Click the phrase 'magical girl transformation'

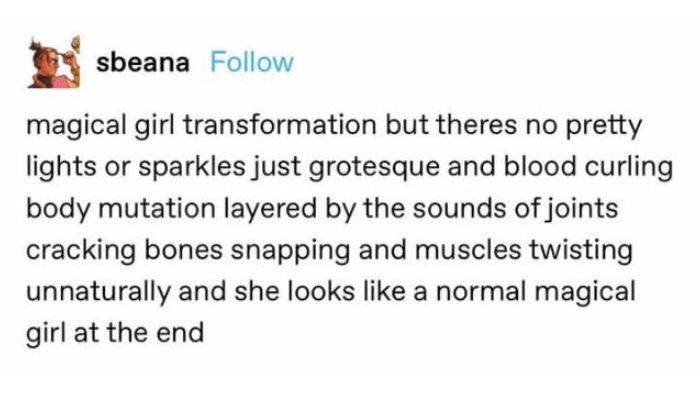202,125
